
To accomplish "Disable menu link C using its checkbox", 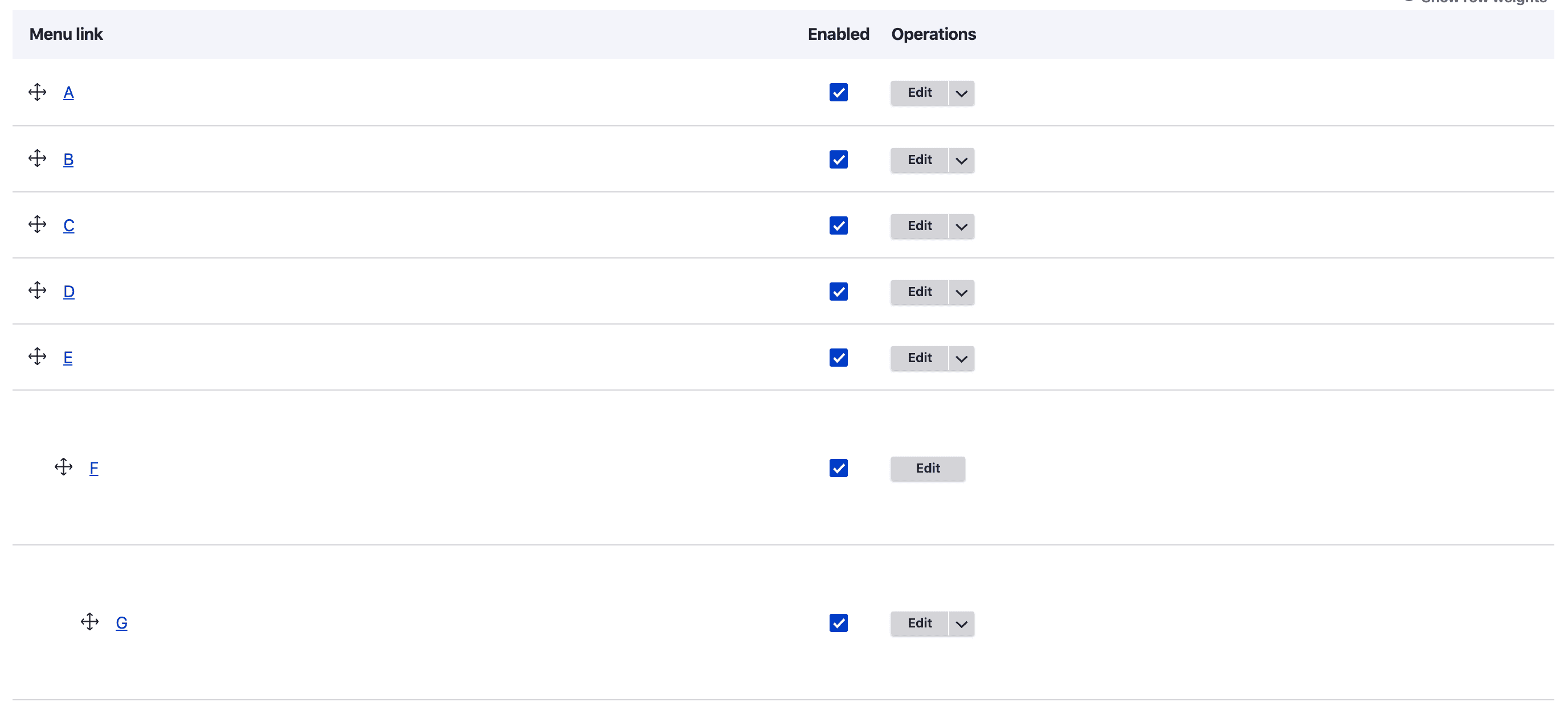I will coord(838,225).
